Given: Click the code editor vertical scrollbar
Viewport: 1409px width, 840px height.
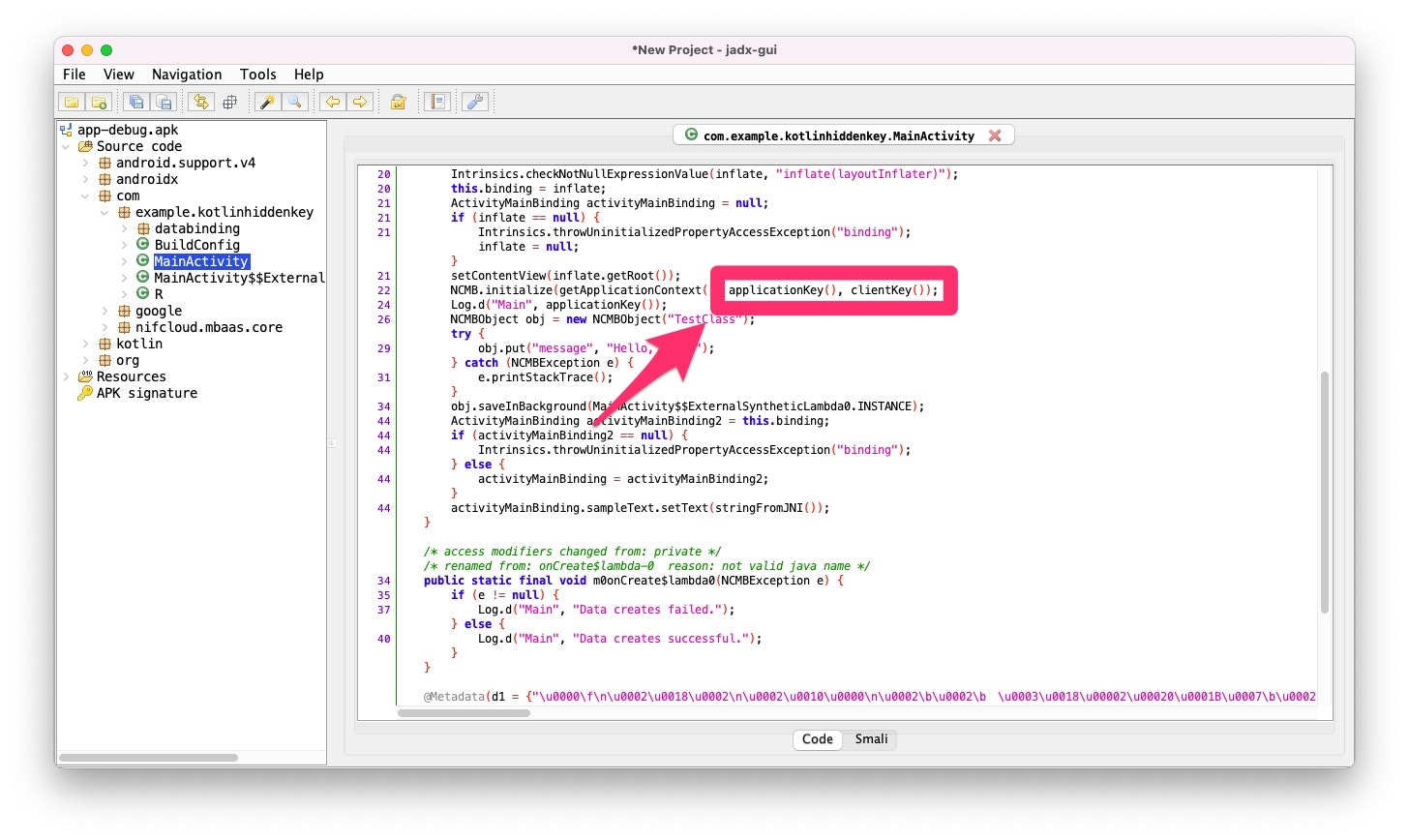Looking at the screenshot, I should tap(1325, 492).
